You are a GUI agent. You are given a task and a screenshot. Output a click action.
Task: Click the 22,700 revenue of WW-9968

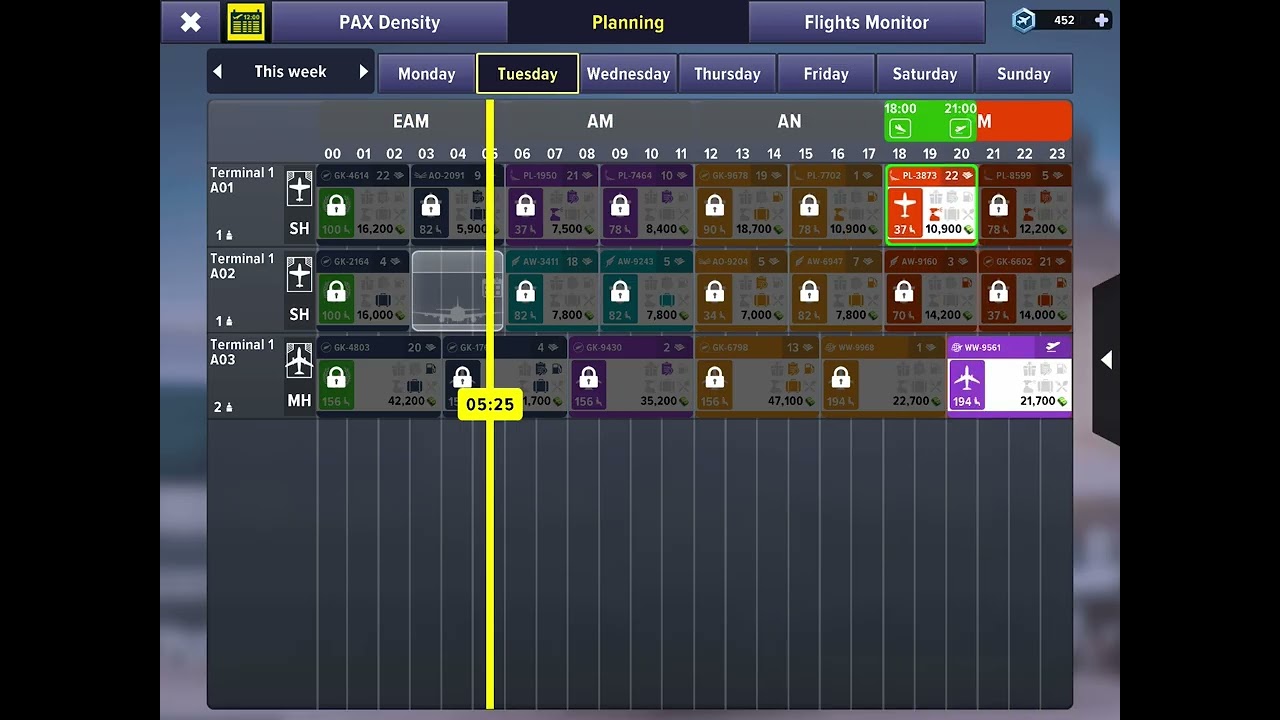[x=910, y=401]
